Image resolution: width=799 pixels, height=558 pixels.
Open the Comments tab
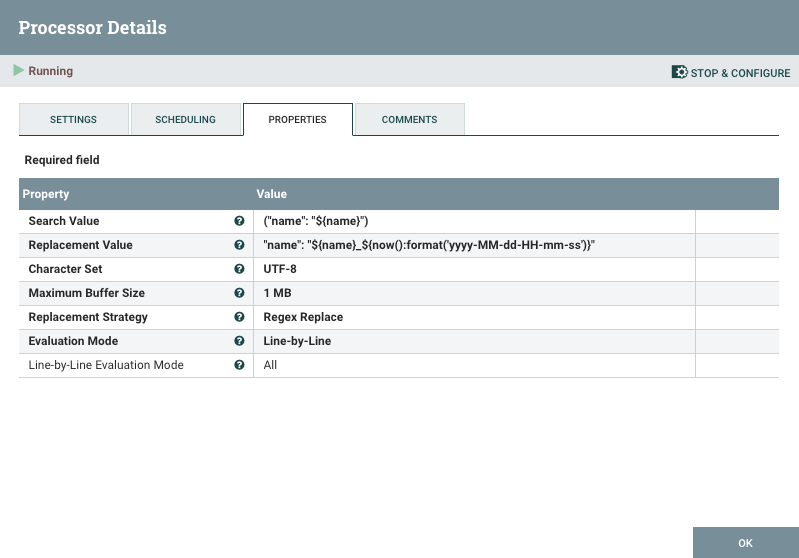410,119
